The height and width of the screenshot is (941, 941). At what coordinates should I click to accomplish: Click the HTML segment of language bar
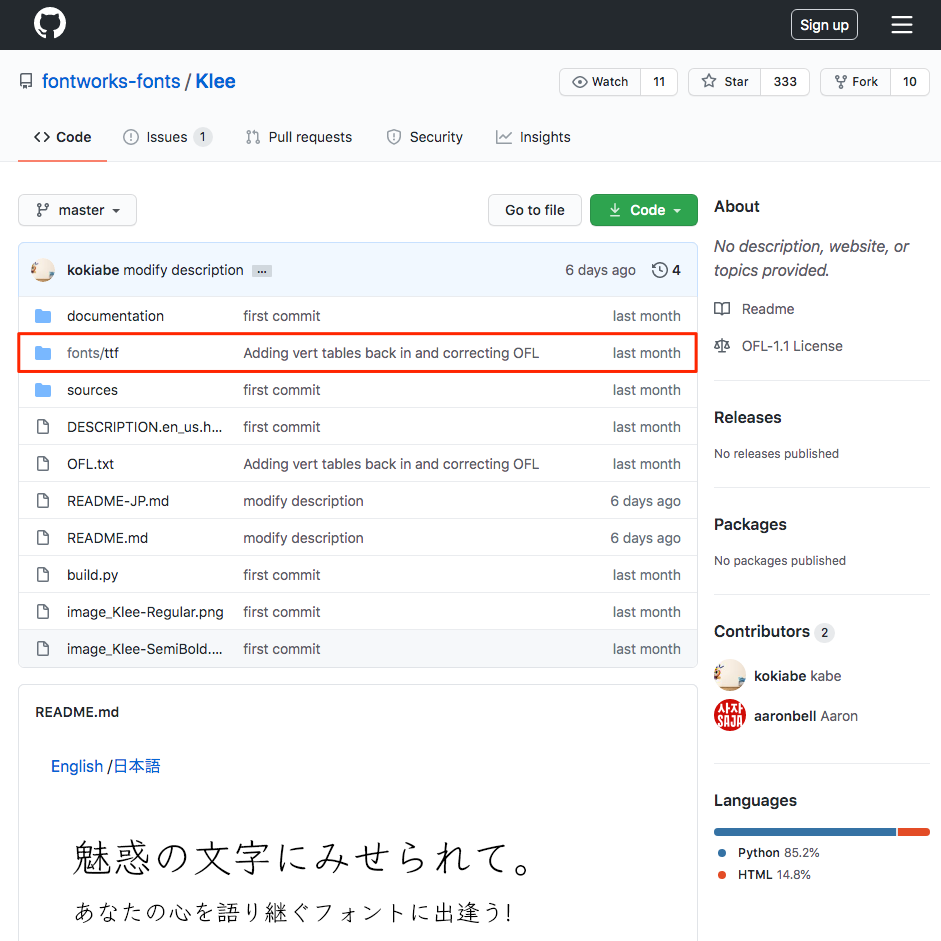pos(913,832)
